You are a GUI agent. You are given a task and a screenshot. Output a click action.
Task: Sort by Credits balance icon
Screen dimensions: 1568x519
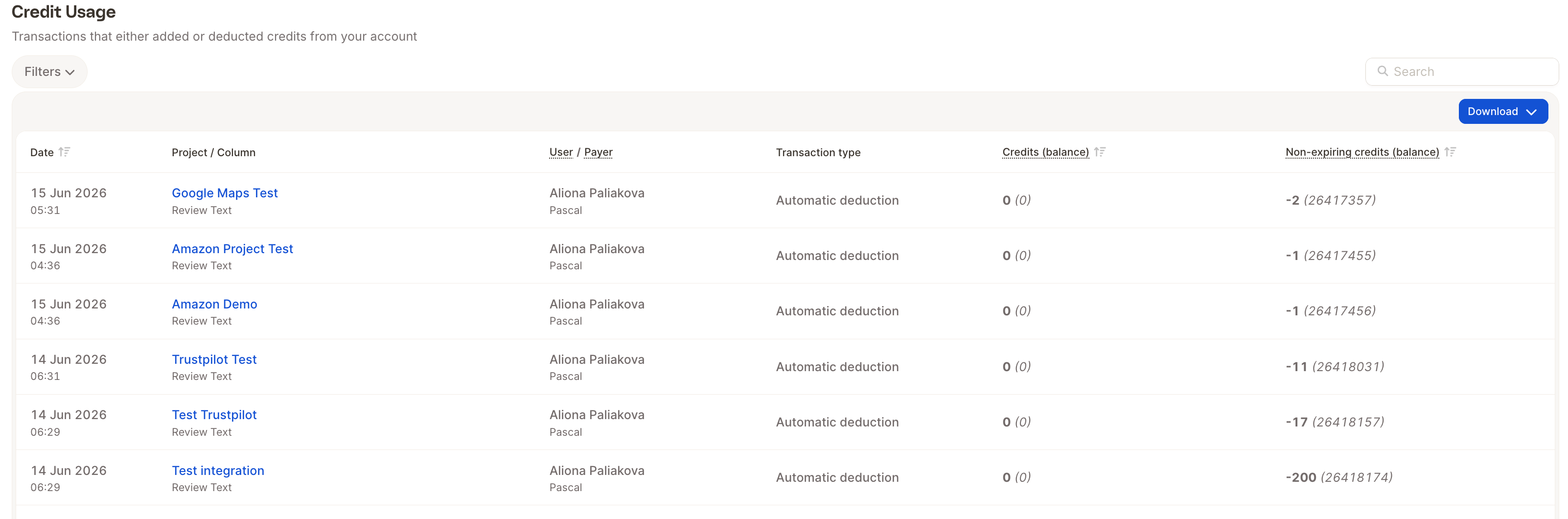1099,152
